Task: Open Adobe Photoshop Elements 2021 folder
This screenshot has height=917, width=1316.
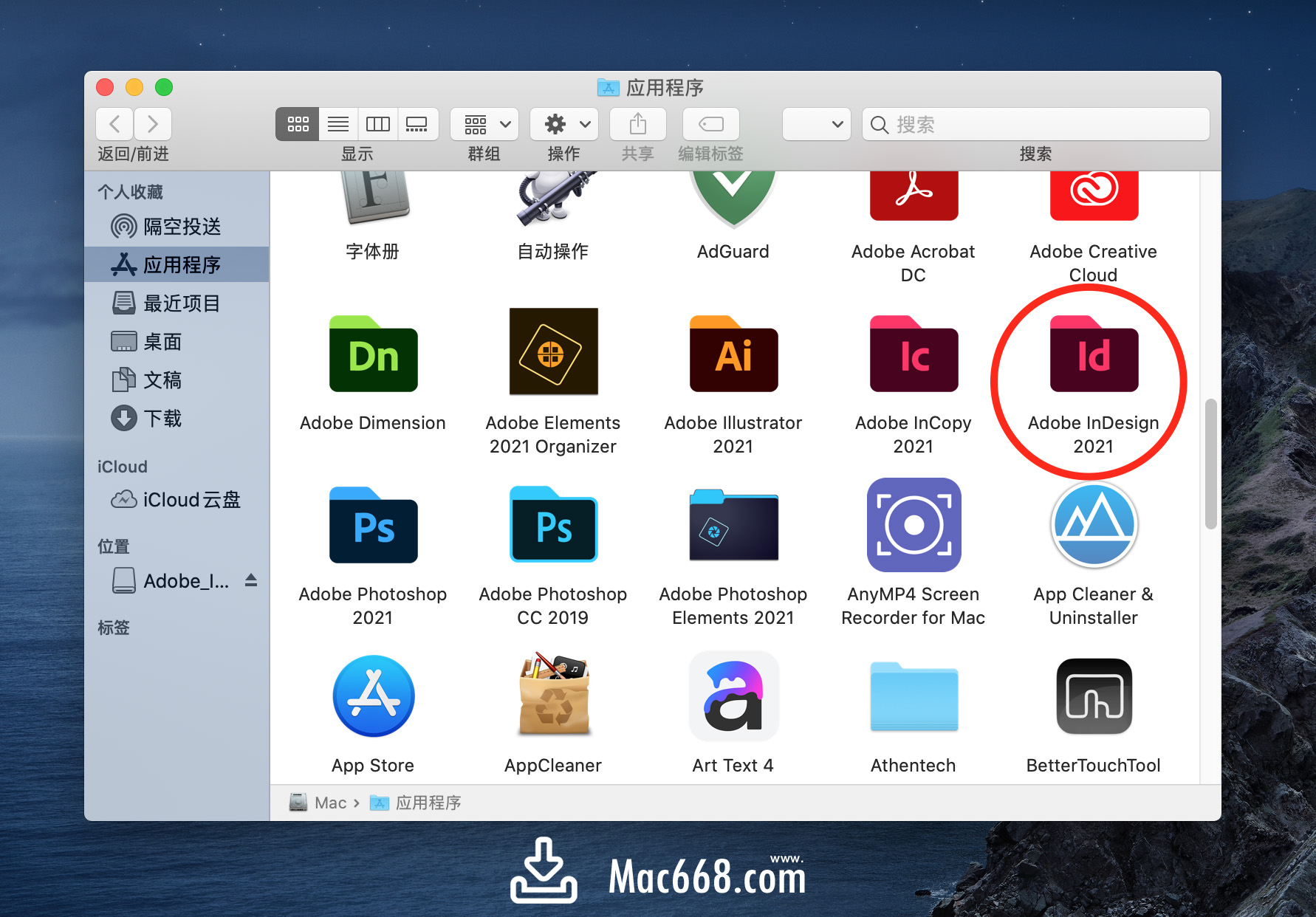Action: 733,525
